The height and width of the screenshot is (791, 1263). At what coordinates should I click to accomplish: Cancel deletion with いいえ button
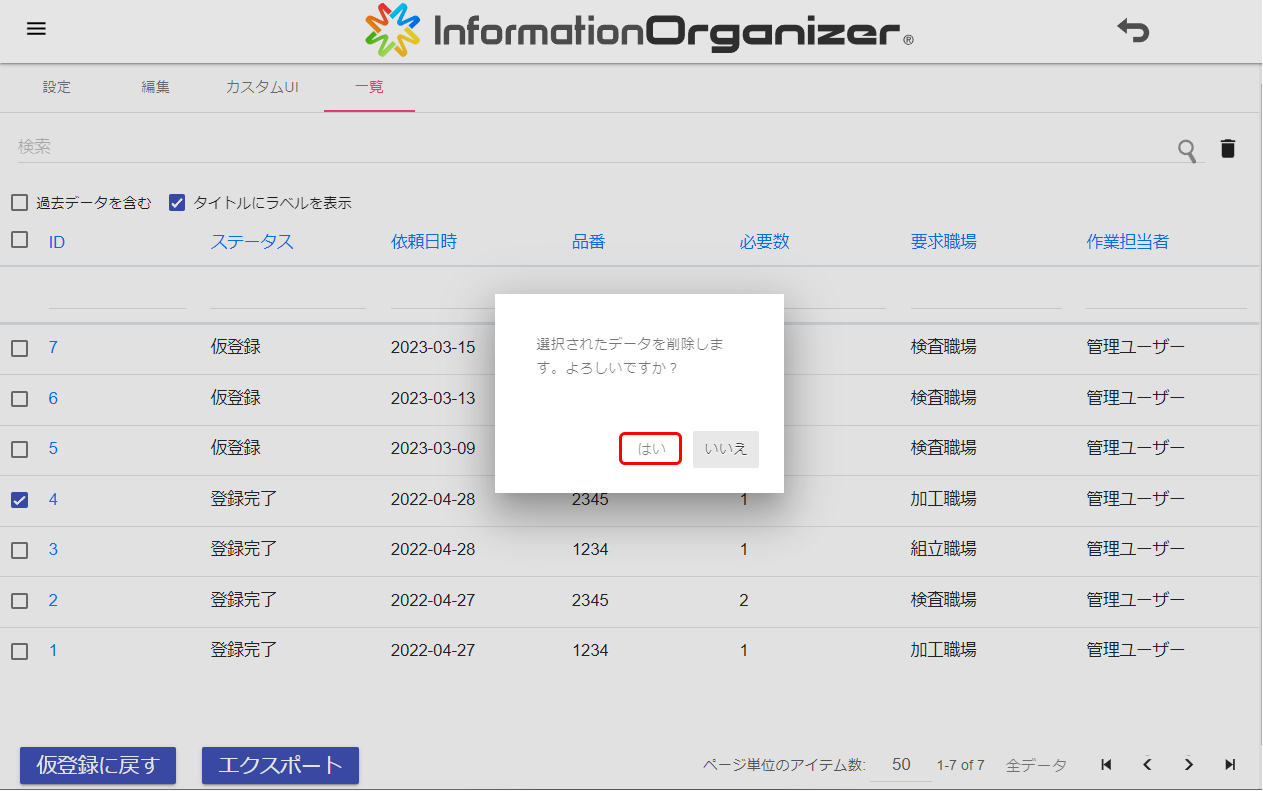[726, 449]
